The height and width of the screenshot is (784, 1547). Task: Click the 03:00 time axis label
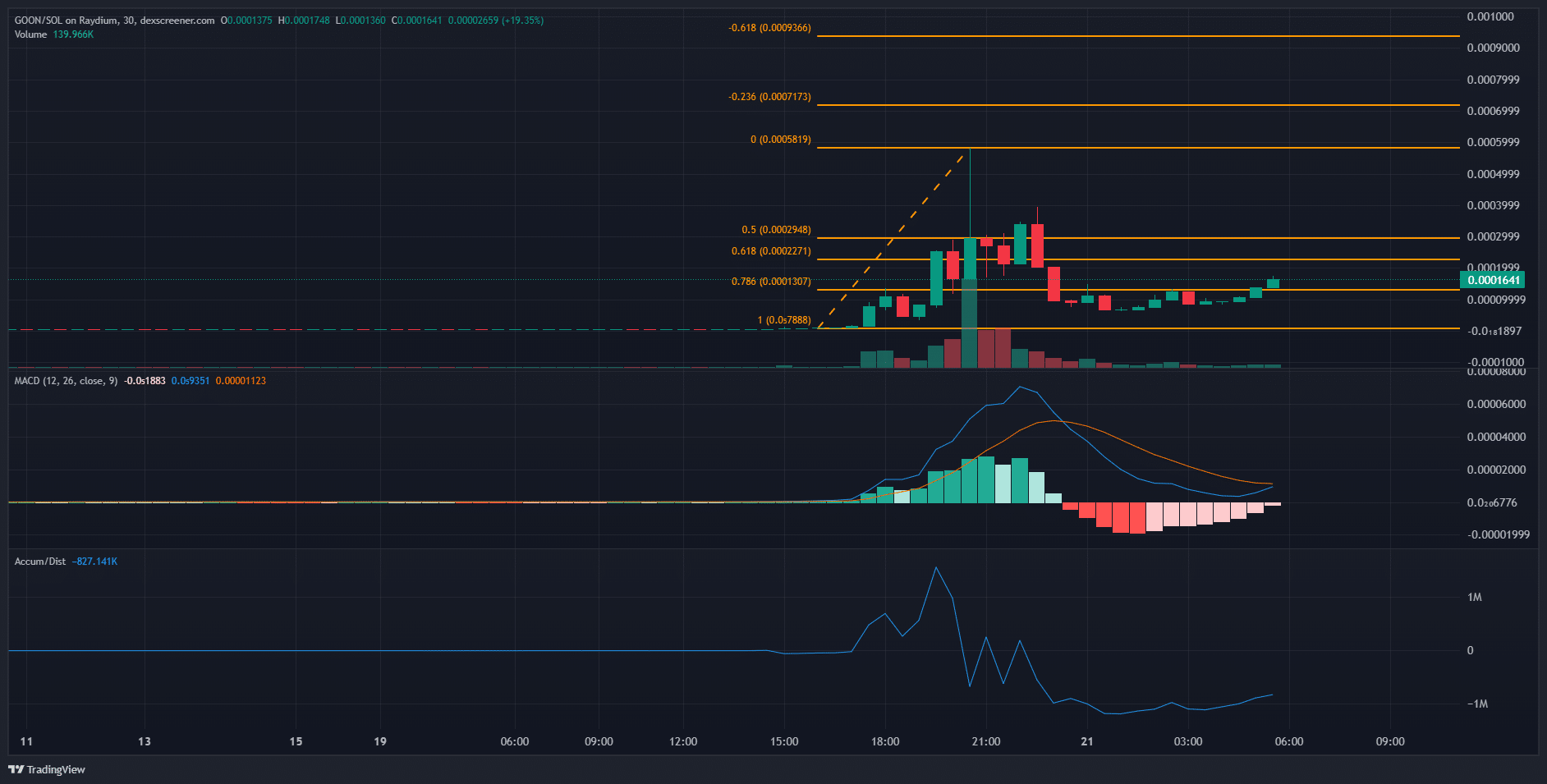[1188, 741]
